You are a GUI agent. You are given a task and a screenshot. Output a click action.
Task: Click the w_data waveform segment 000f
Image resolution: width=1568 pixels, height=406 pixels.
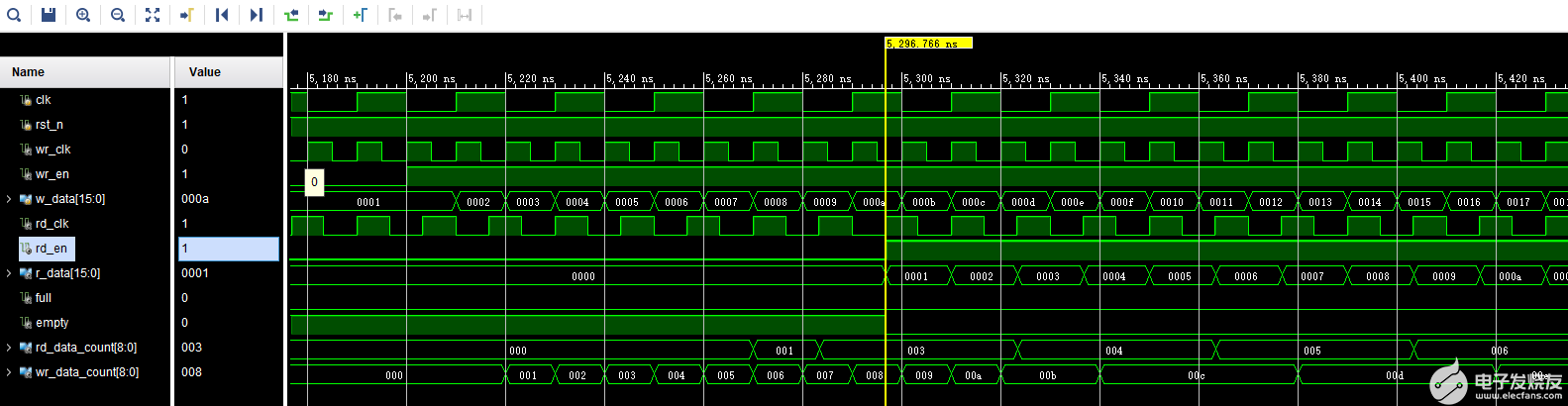click(x=1122, y=202)
